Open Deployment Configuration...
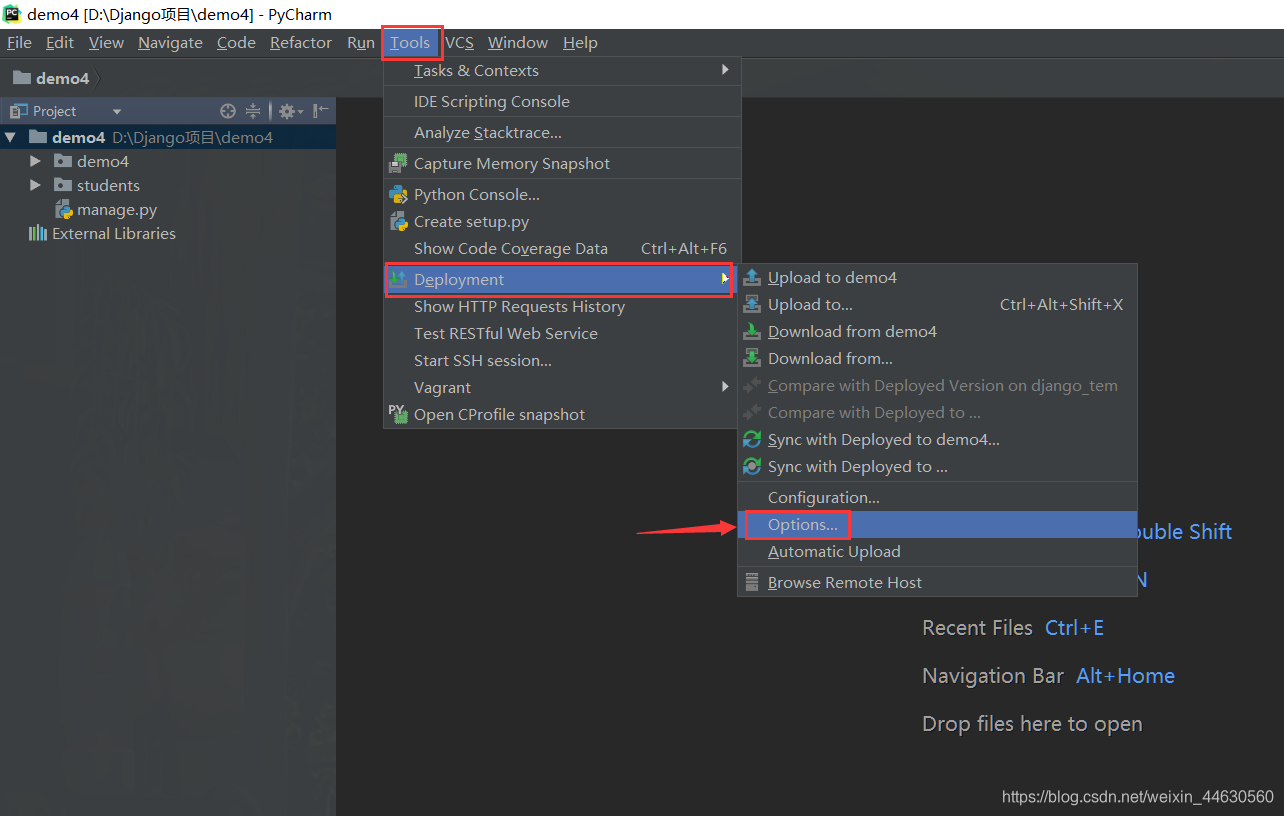 937,497
